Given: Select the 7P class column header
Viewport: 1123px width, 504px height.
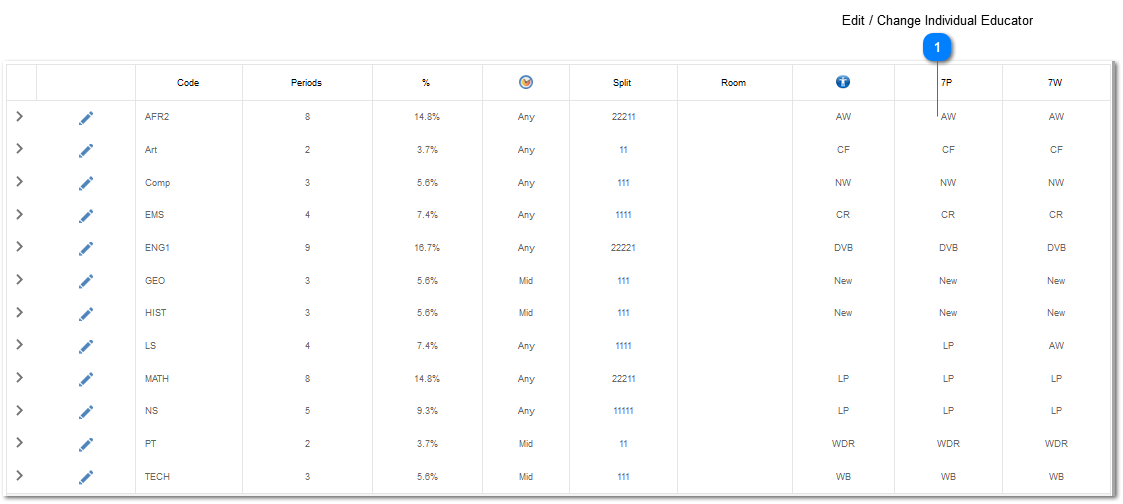Looking at the screenshot, I should [x=947, y=83].
